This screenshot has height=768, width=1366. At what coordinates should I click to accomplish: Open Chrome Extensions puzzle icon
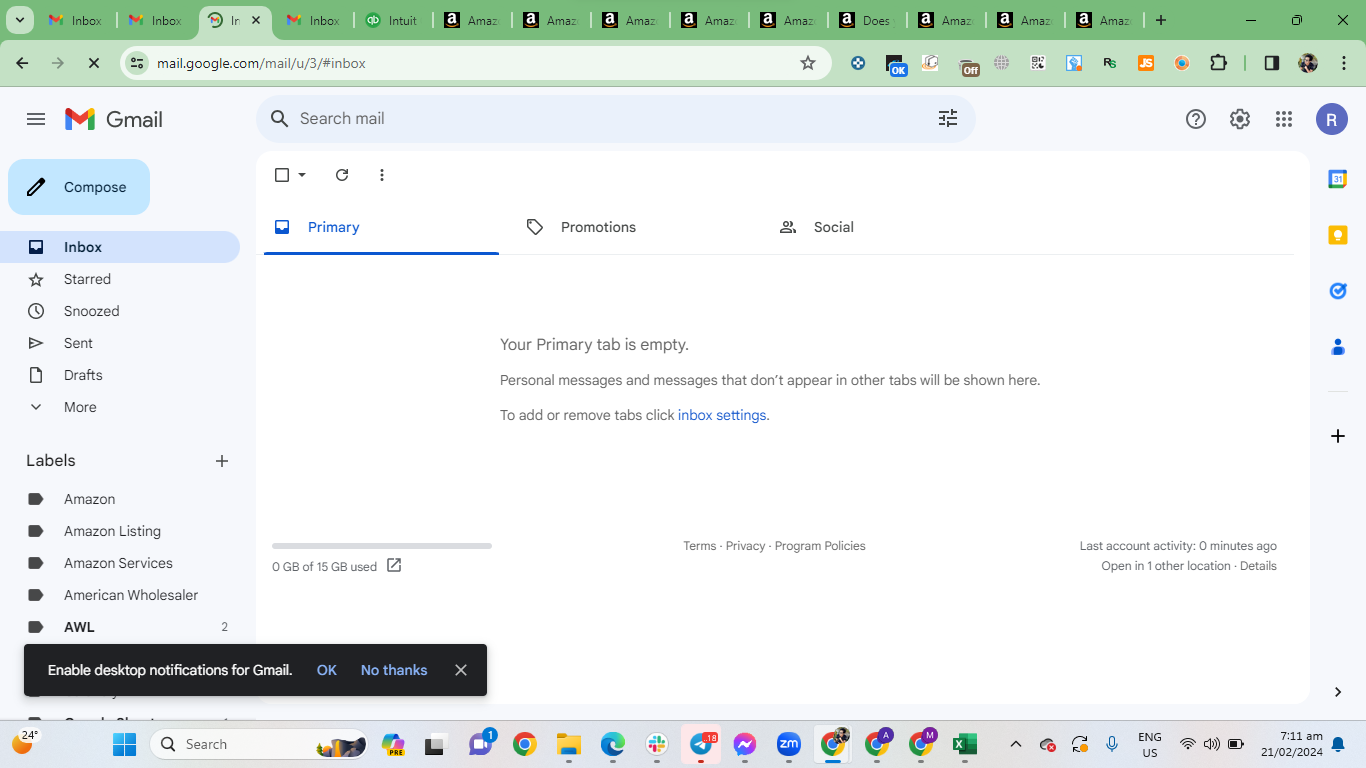coord(1218,63)
